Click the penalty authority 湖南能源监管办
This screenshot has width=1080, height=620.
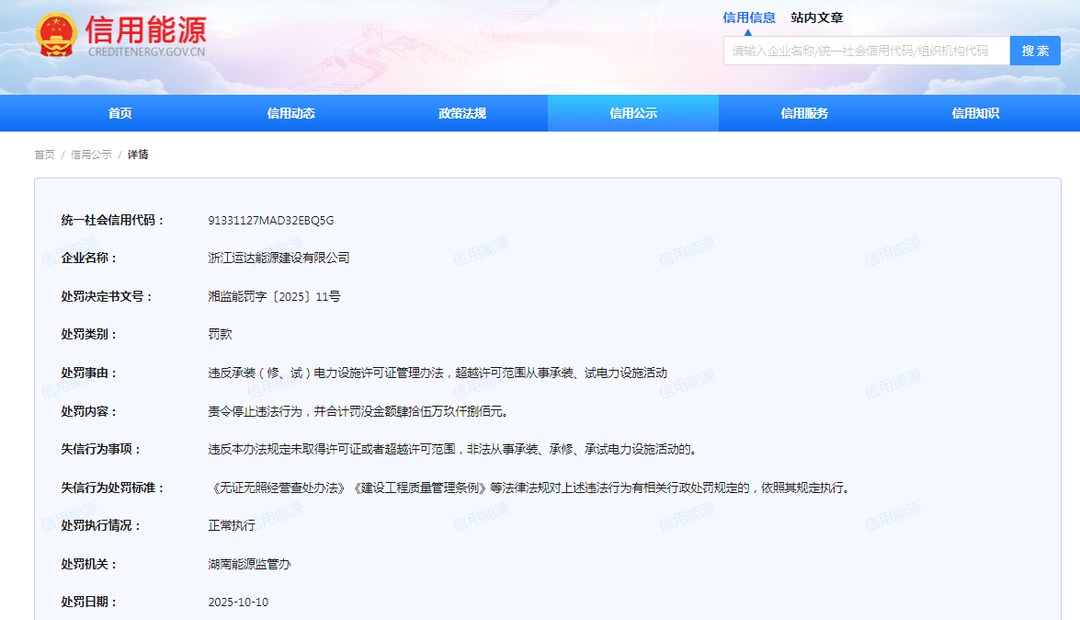click(x=249, y=564)
